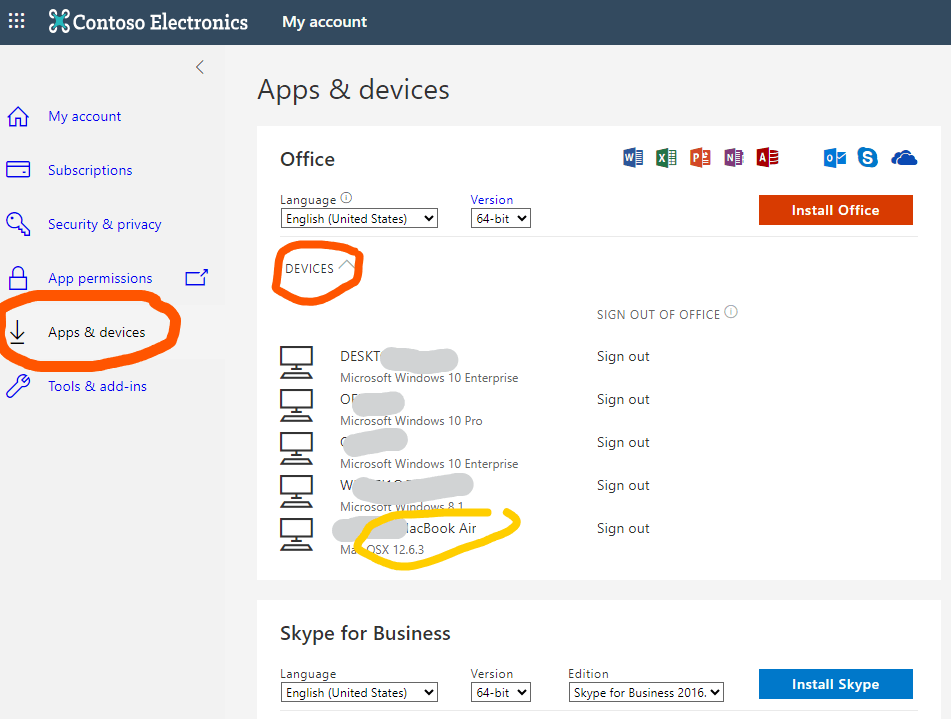This screenshot has height=719, width=951.
Task: Click the padlock App permissions icon
Action: [18, 278]
